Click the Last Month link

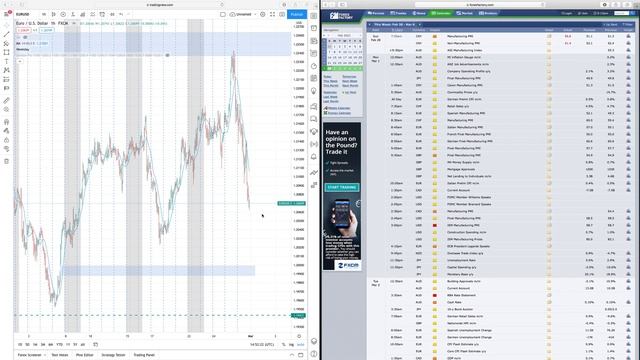tap(331, 101)
